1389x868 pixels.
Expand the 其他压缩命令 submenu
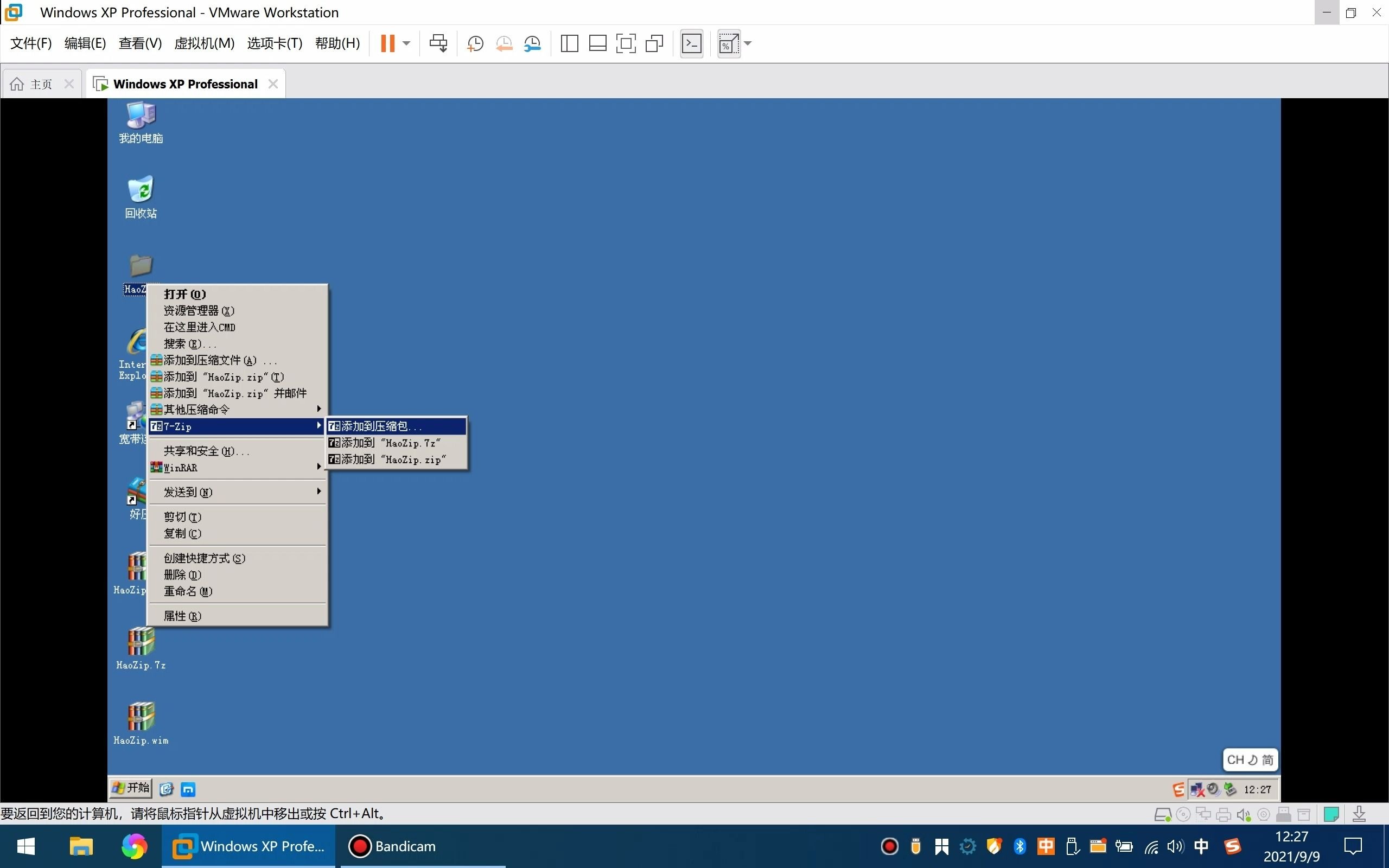click(238, 409)
